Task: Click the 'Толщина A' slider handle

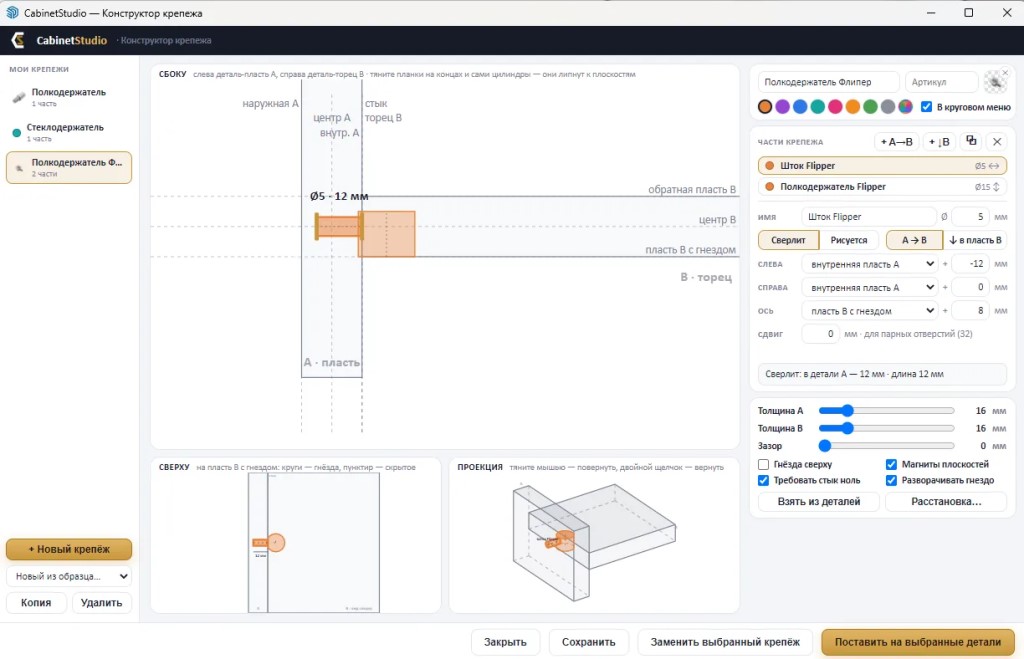Action: point(847,411)
